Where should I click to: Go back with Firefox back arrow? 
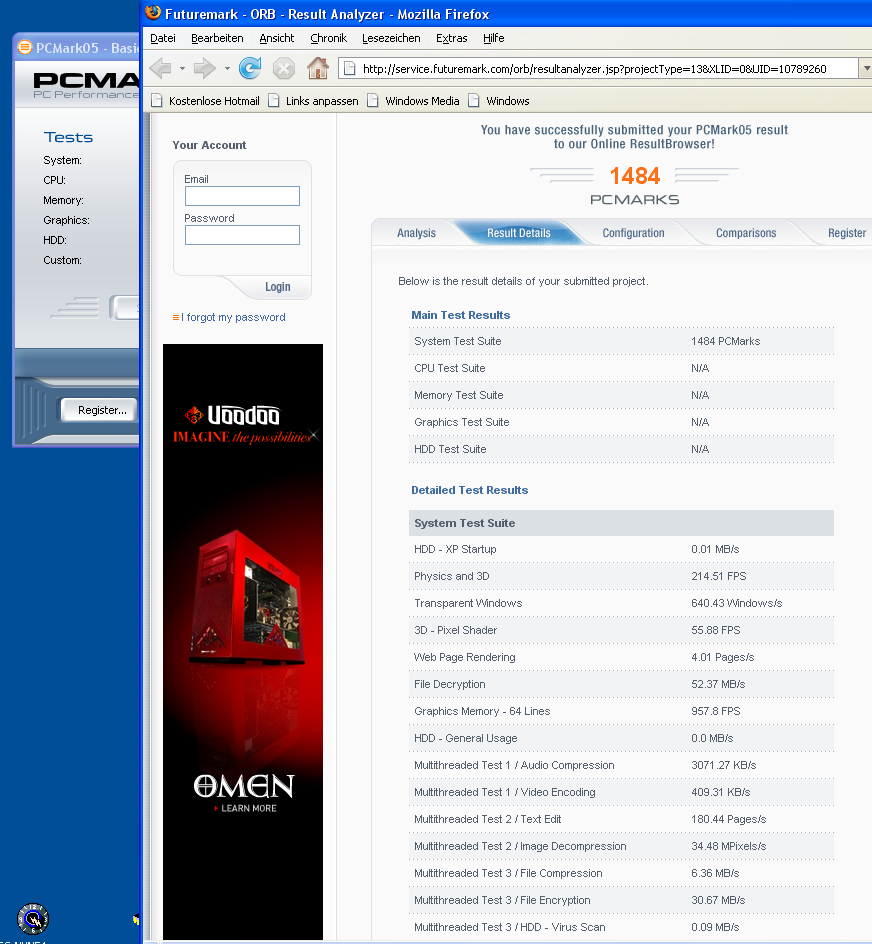coord(160,69)
